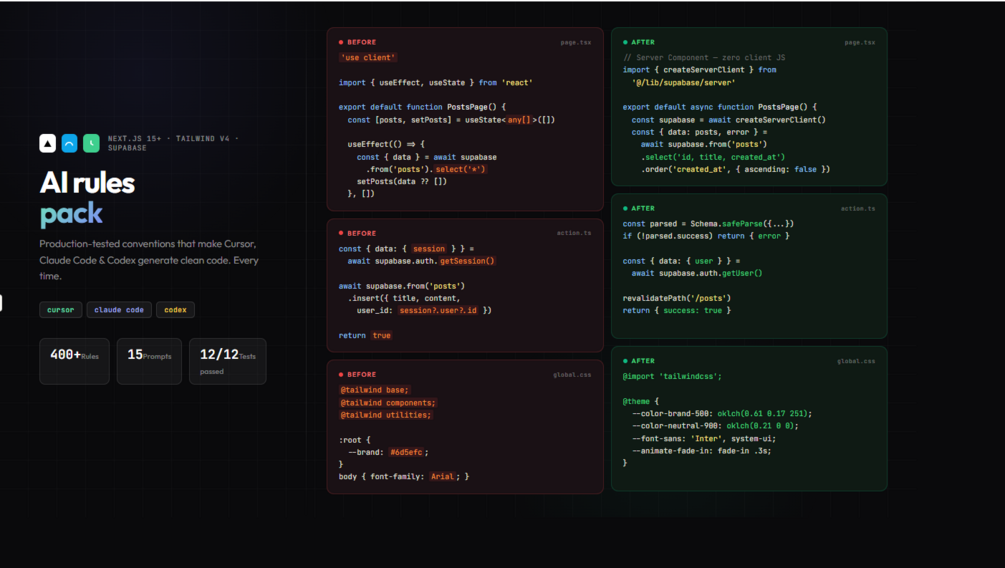Click the green Supabase icon

[91, 143]
